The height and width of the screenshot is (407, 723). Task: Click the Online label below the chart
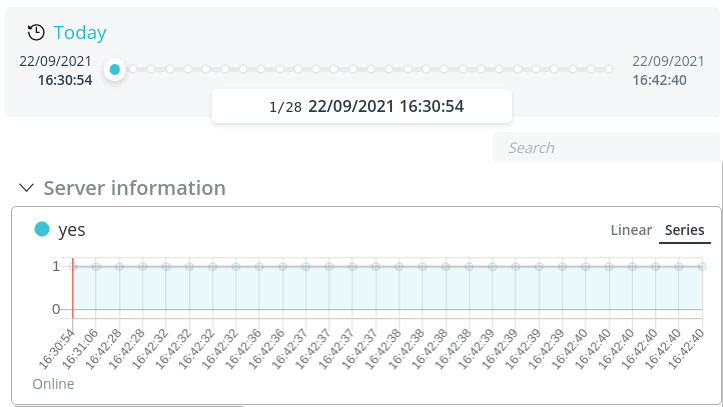tap(53, 384)
